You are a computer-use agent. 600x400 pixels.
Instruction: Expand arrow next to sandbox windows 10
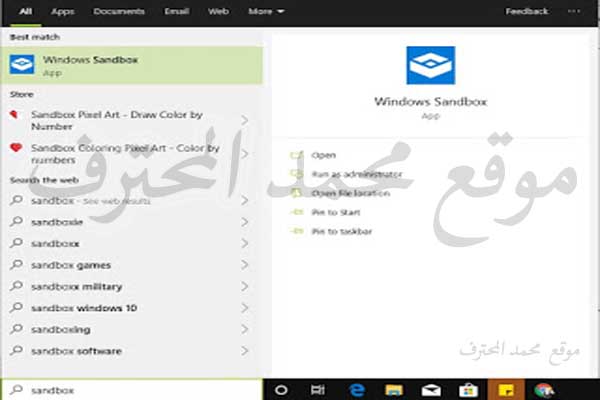pos(245,308)
